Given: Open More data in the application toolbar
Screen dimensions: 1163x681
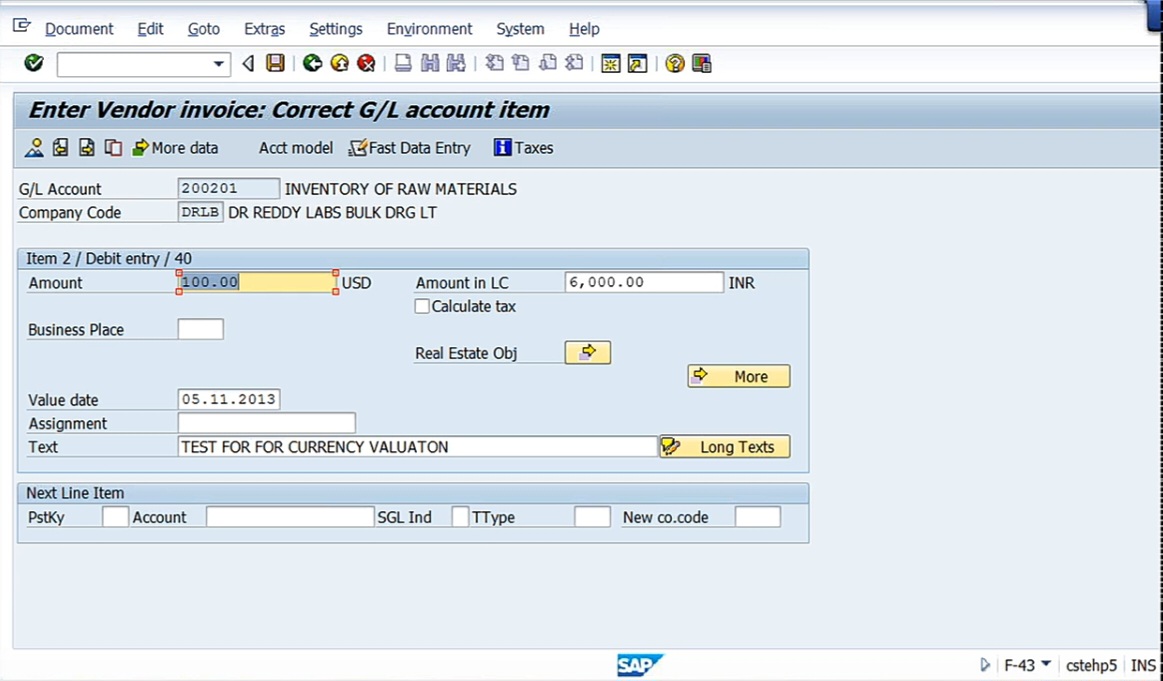Looking at the screenshot, I should (175, 148).
